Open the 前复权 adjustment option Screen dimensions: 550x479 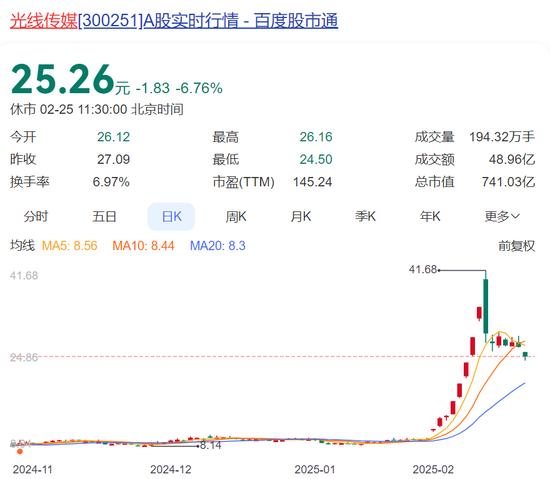[x=517, y=246]
